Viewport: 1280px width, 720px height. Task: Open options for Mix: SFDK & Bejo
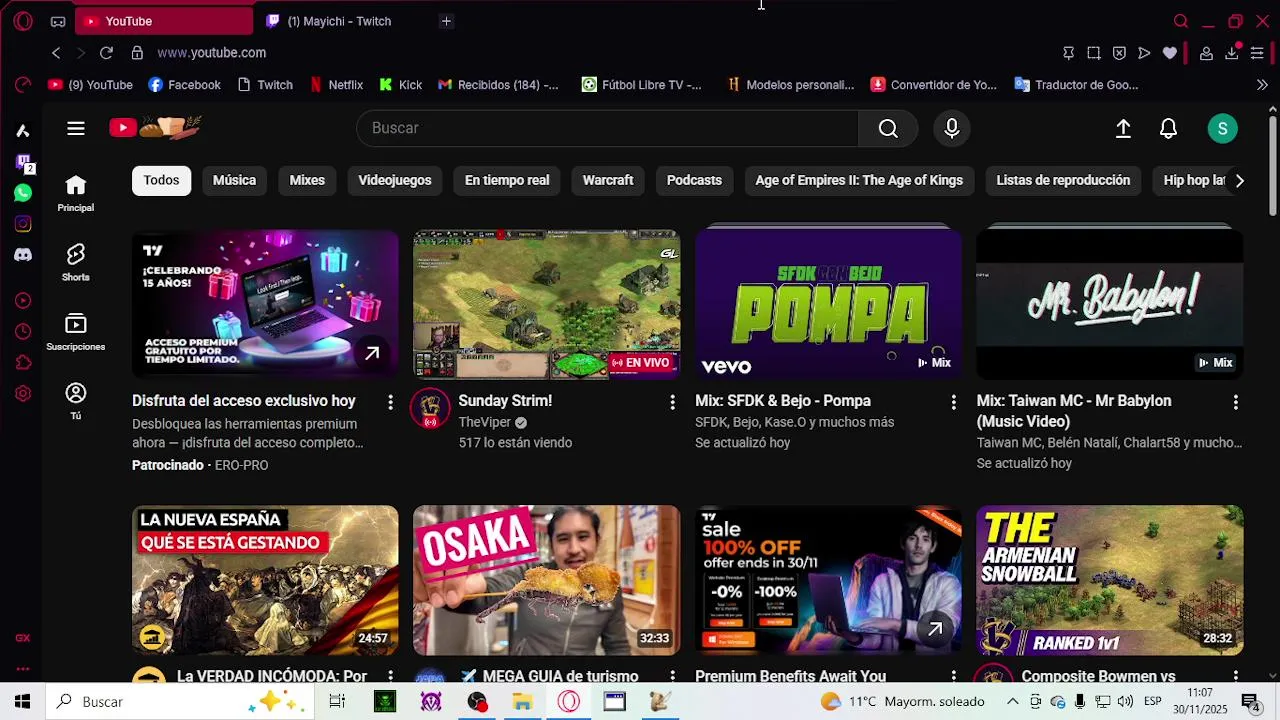953,402
